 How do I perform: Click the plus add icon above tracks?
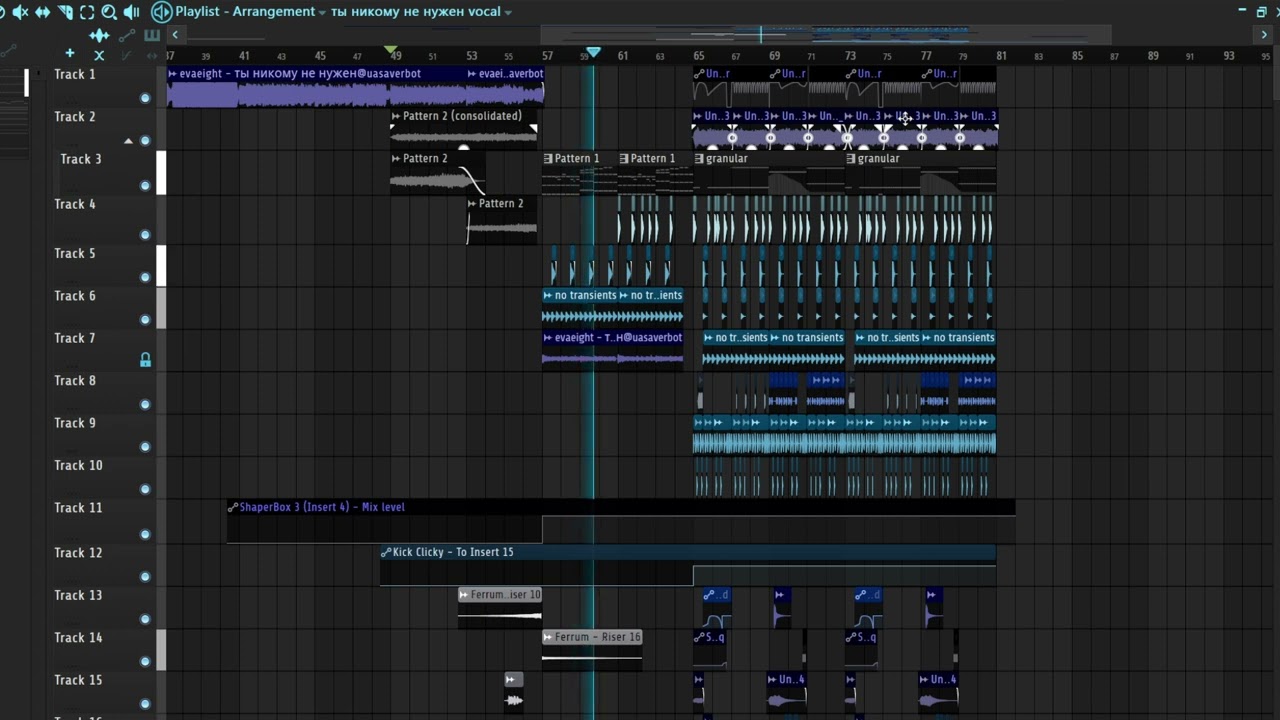[x=70, y=53]
